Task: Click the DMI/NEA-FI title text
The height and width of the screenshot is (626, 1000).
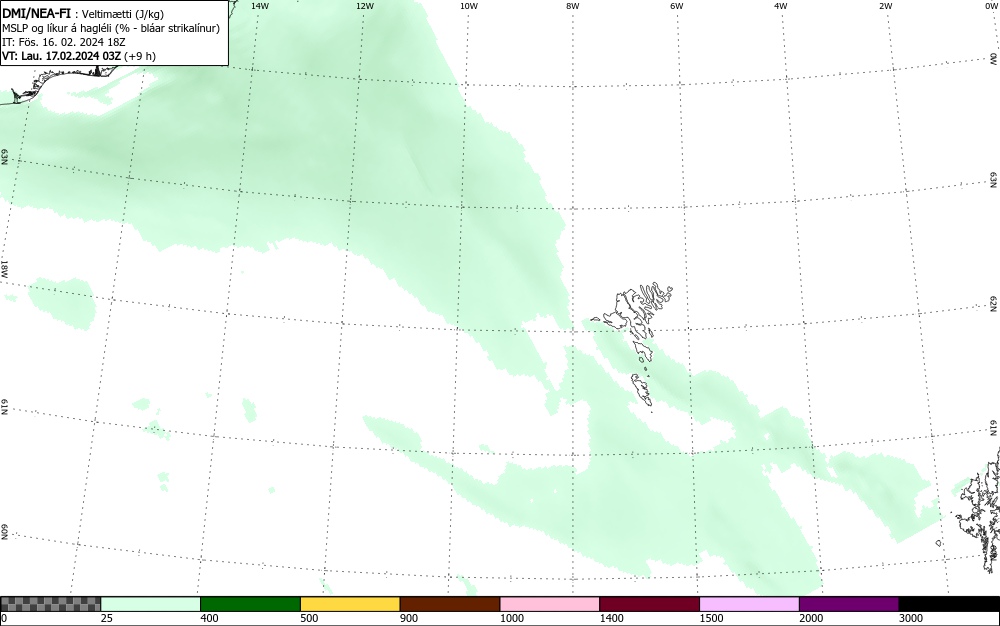Action: coord(36,13)
